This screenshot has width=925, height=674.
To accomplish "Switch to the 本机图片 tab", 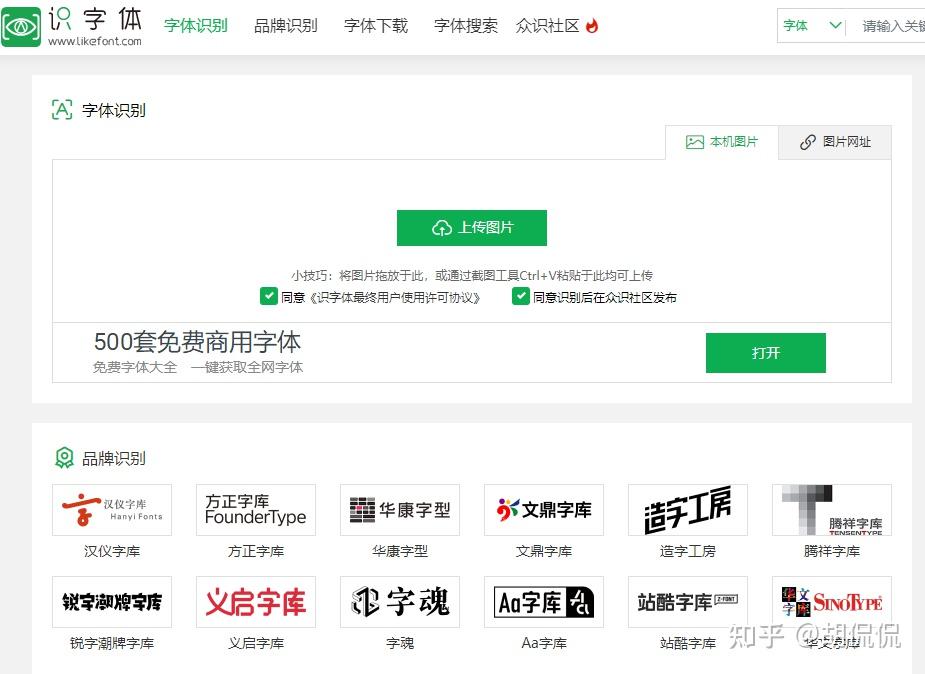I will [x=722, y=142].
